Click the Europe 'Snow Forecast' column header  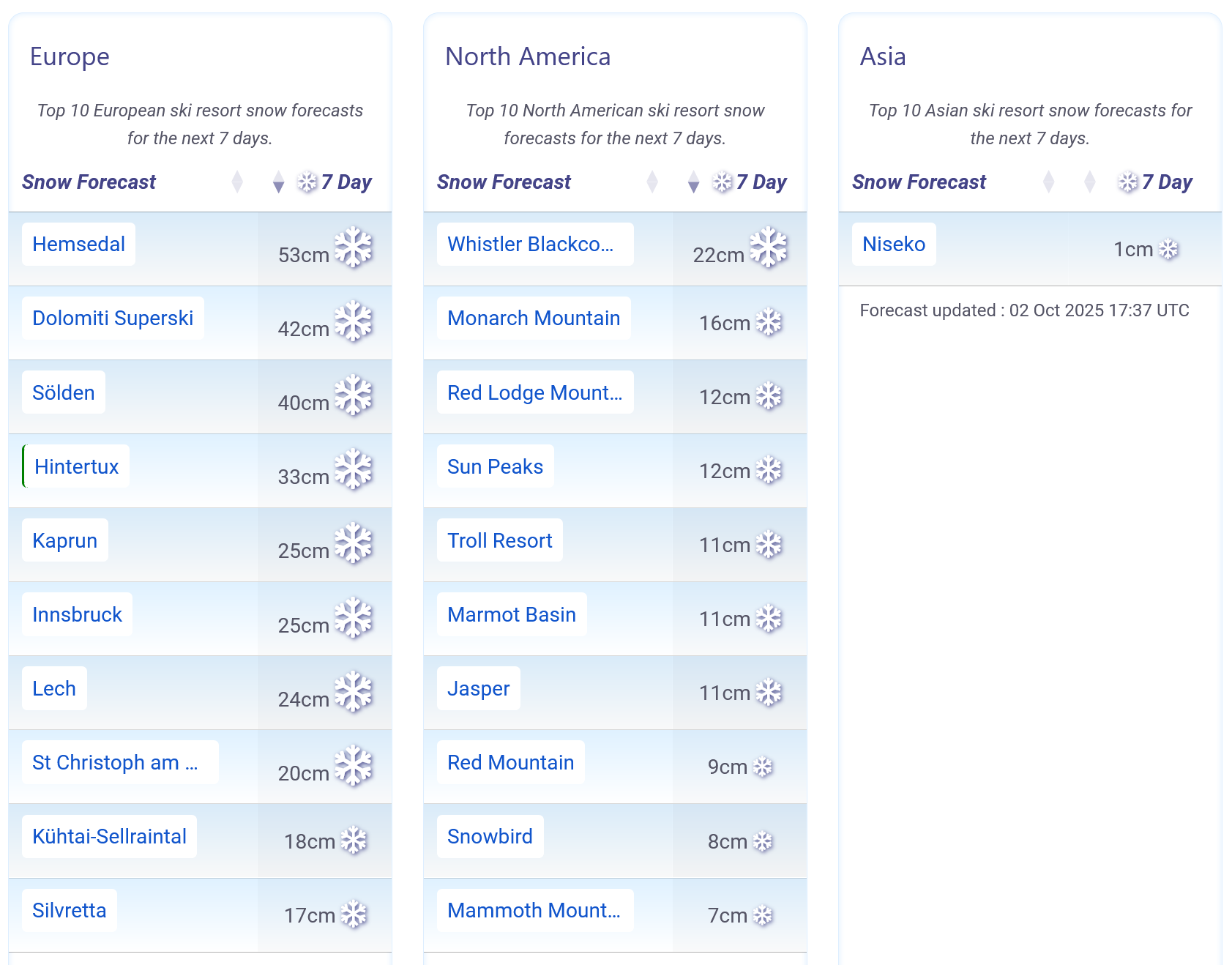pyautogui.click(x=89, y=182)
